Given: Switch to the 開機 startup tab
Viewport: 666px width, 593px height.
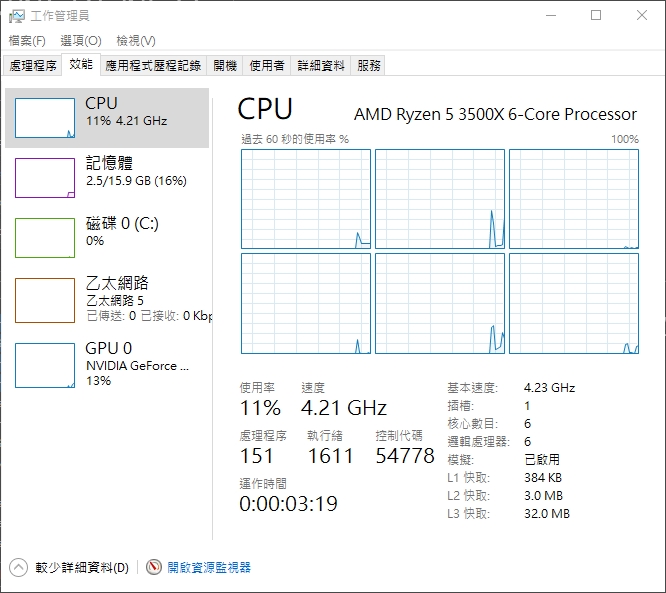Looking at the screenshot, I should coord(225,65).
